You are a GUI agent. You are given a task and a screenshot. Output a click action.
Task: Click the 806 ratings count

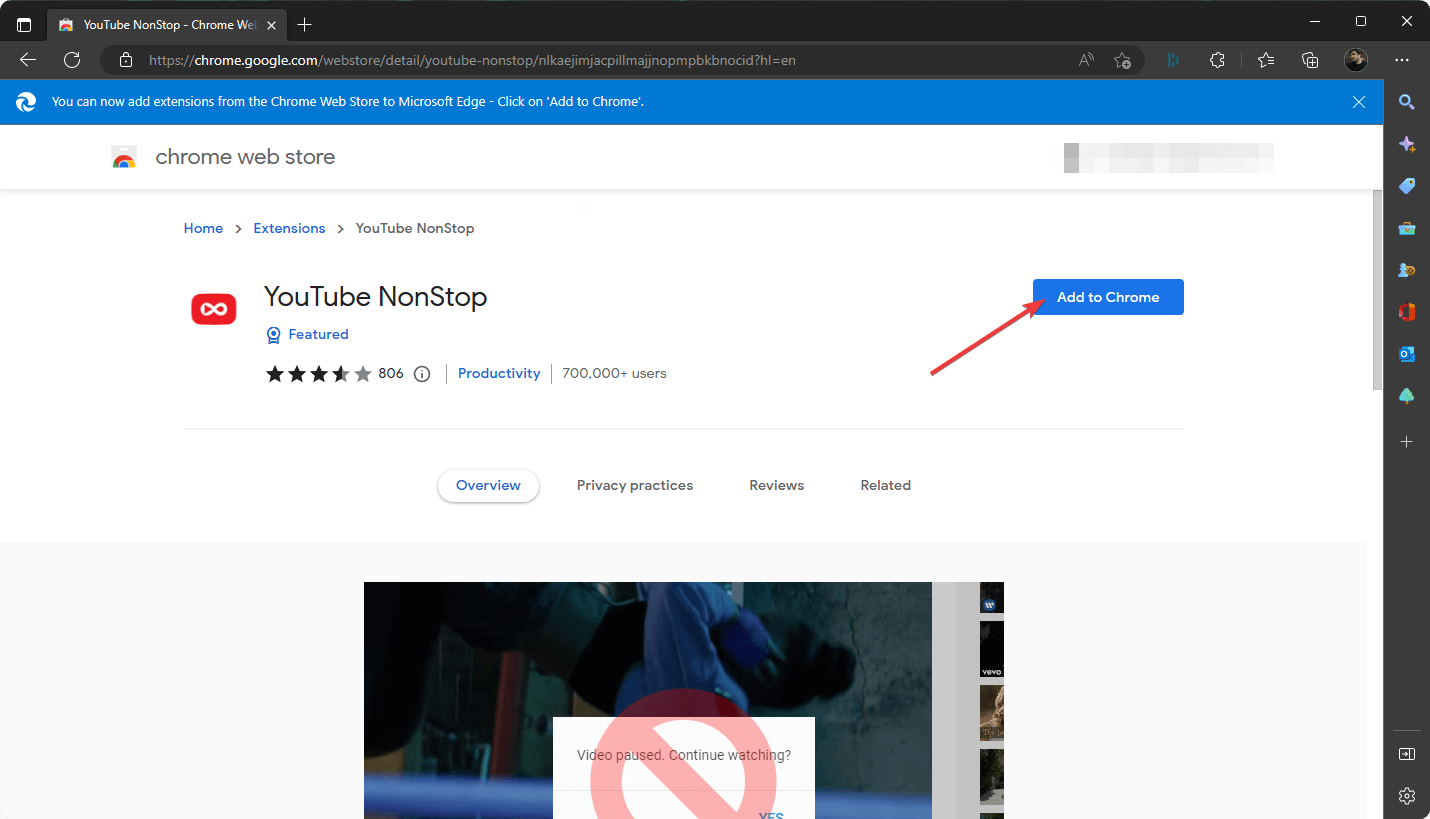coord(391,373)
